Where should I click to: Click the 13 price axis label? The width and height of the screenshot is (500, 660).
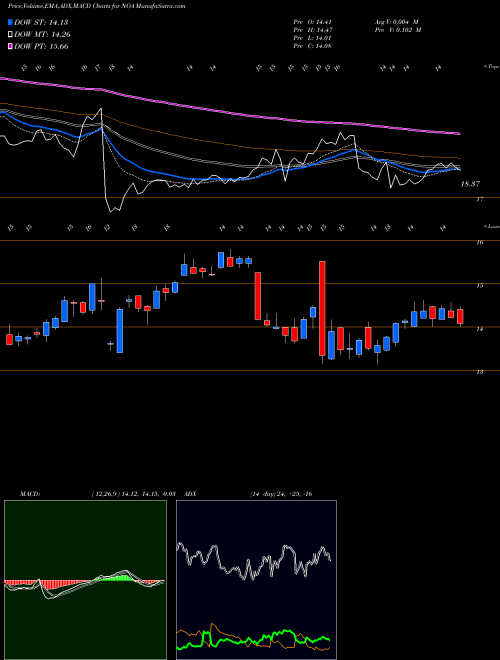coord(480,372)
